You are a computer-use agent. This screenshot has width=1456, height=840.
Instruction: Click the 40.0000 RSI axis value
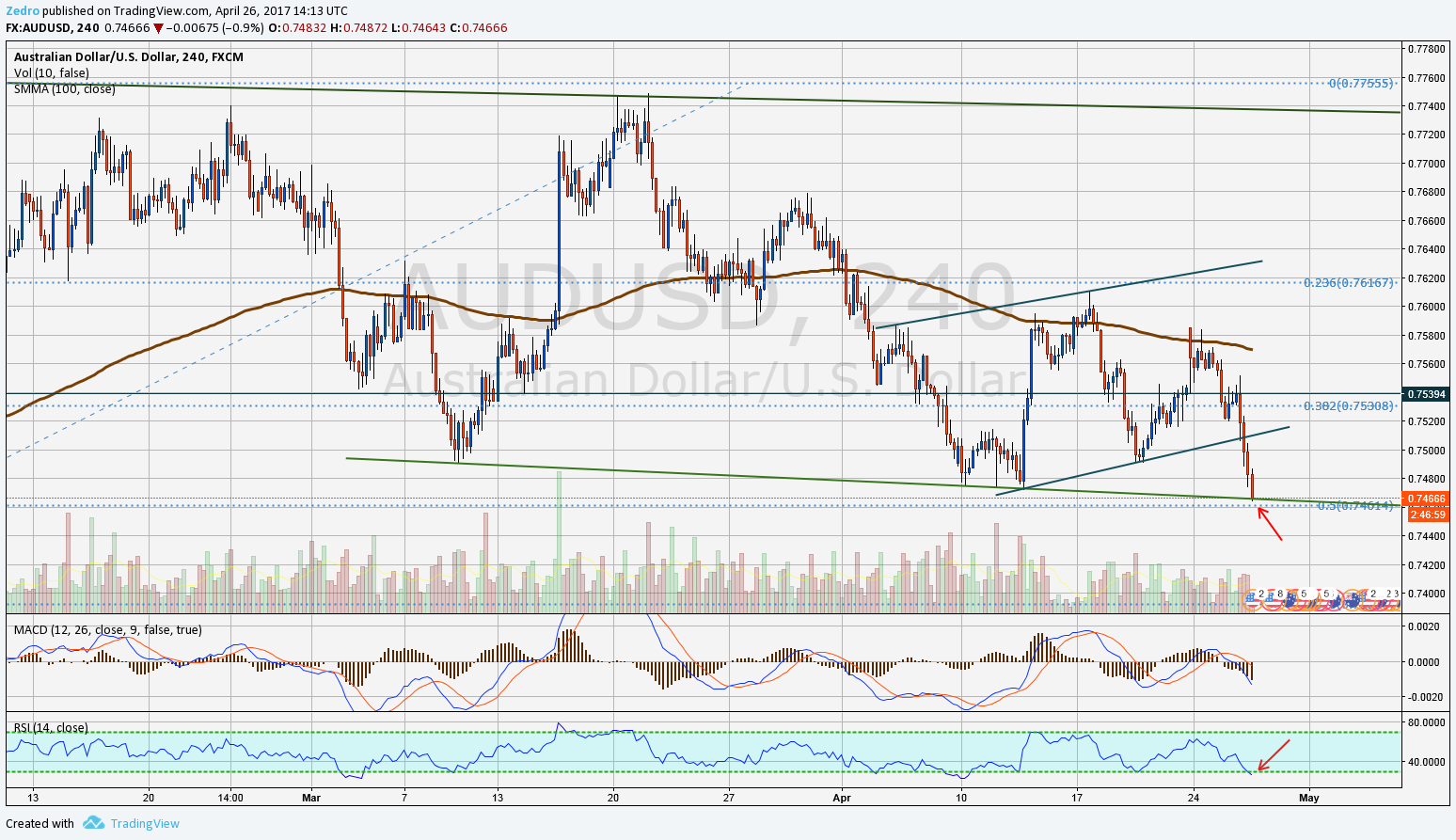pos(1426,762)
